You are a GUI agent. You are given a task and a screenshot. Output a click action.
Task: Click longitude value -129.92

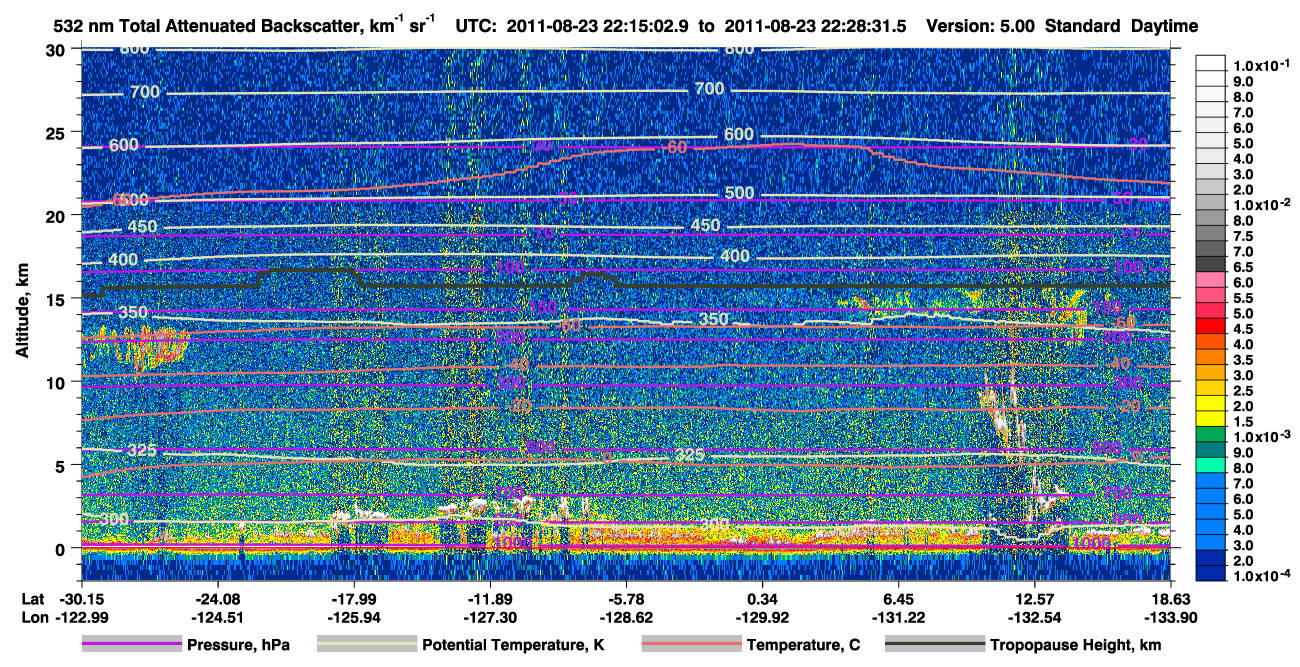(762, 617)
